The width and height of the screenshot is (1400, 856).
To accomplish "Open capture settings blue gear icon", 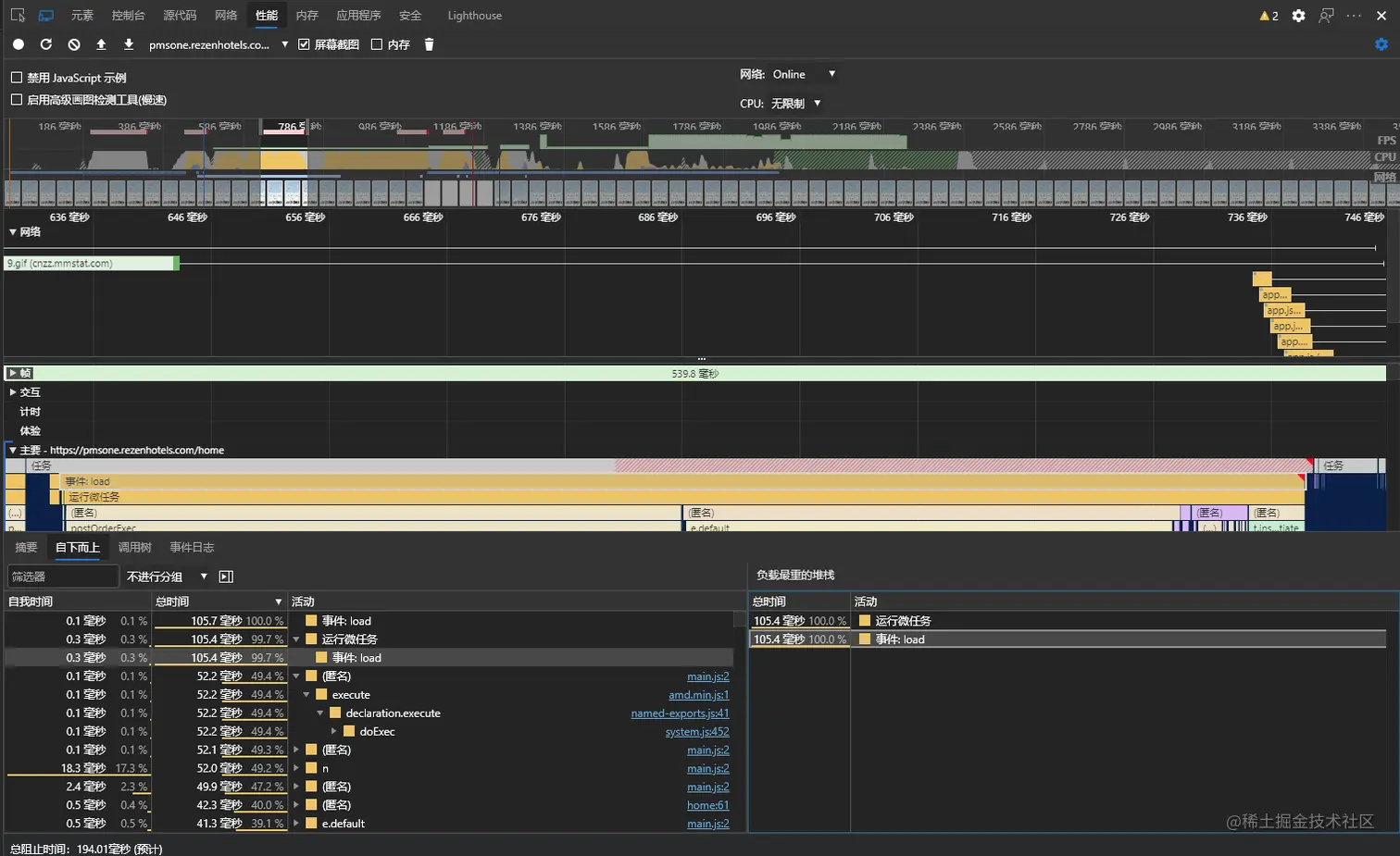I will click(1381, 44).
